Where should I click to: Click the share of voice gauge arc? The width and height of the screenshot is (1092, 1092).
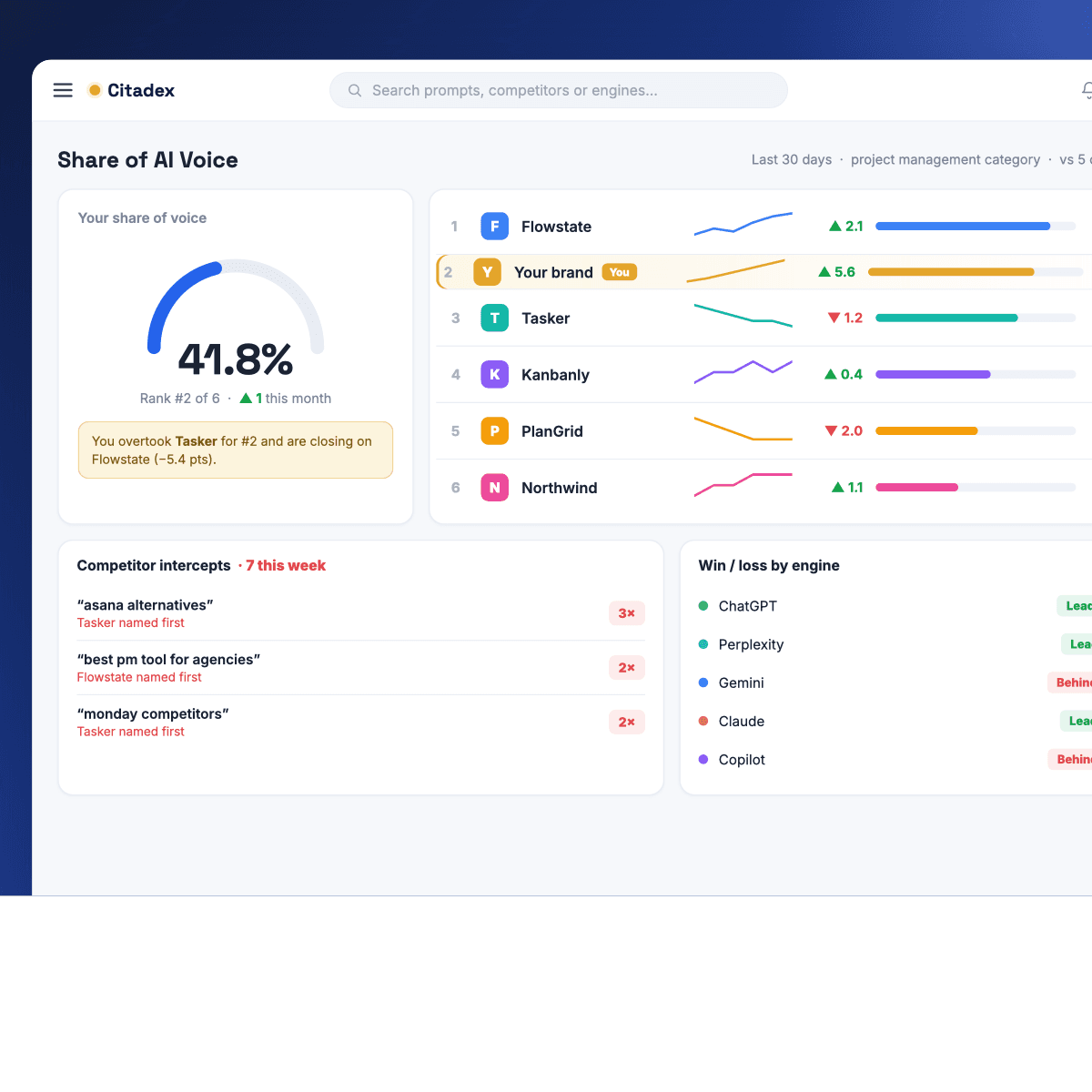click(236, 306)
